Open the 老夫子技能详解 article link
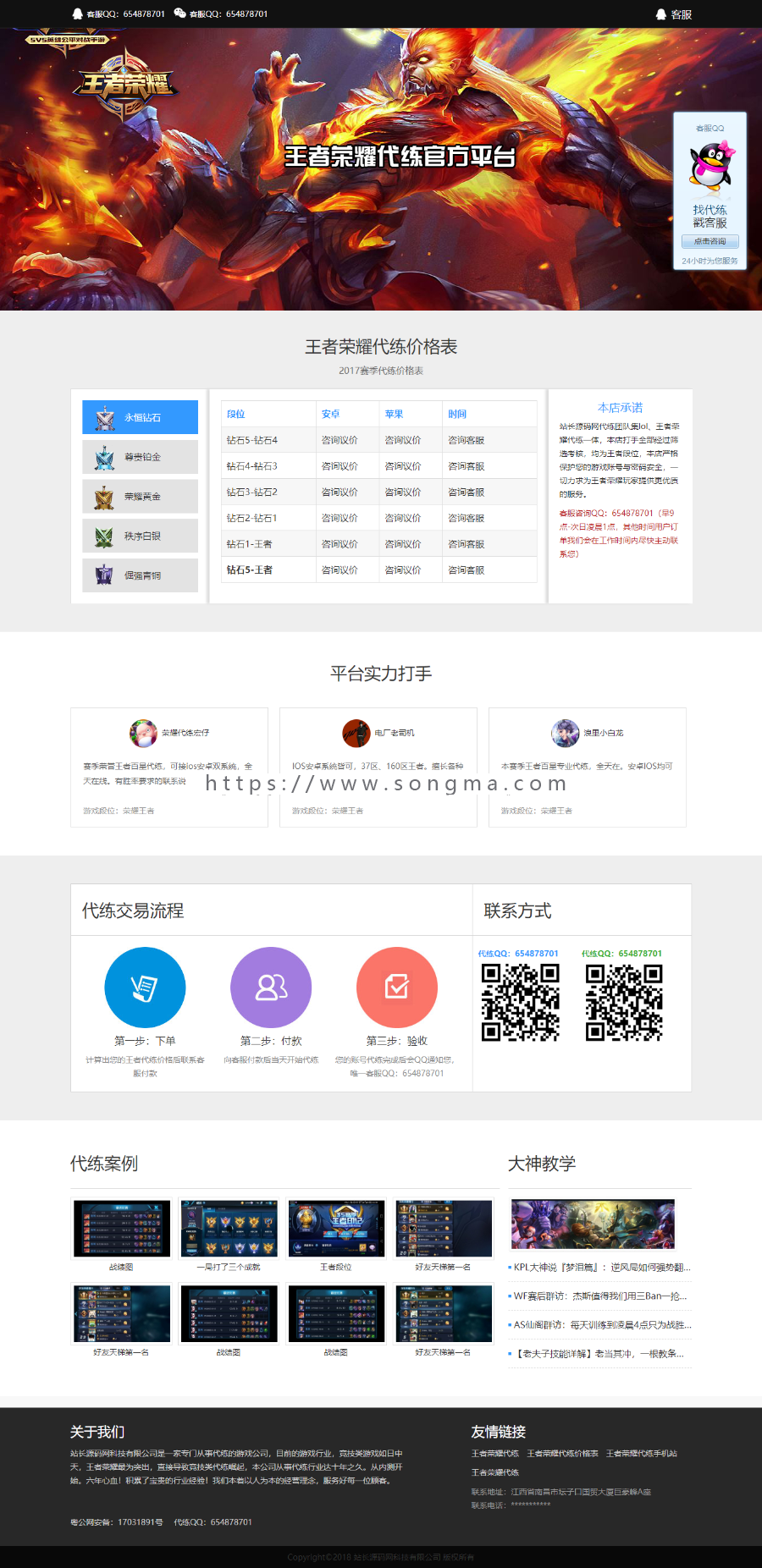Image resolution: width=762 pixels, height=1568 pixels. (598, 1354)
